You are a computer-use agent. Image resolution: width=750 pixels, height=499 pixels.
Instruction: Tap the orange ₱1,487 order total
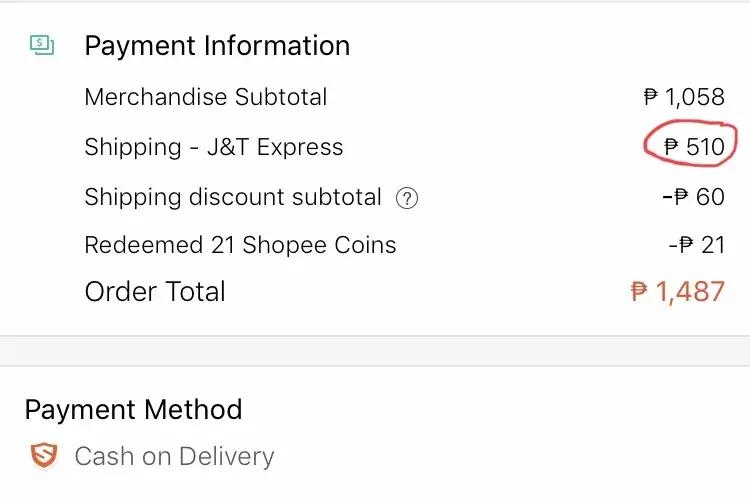click(x=678, y=292)
